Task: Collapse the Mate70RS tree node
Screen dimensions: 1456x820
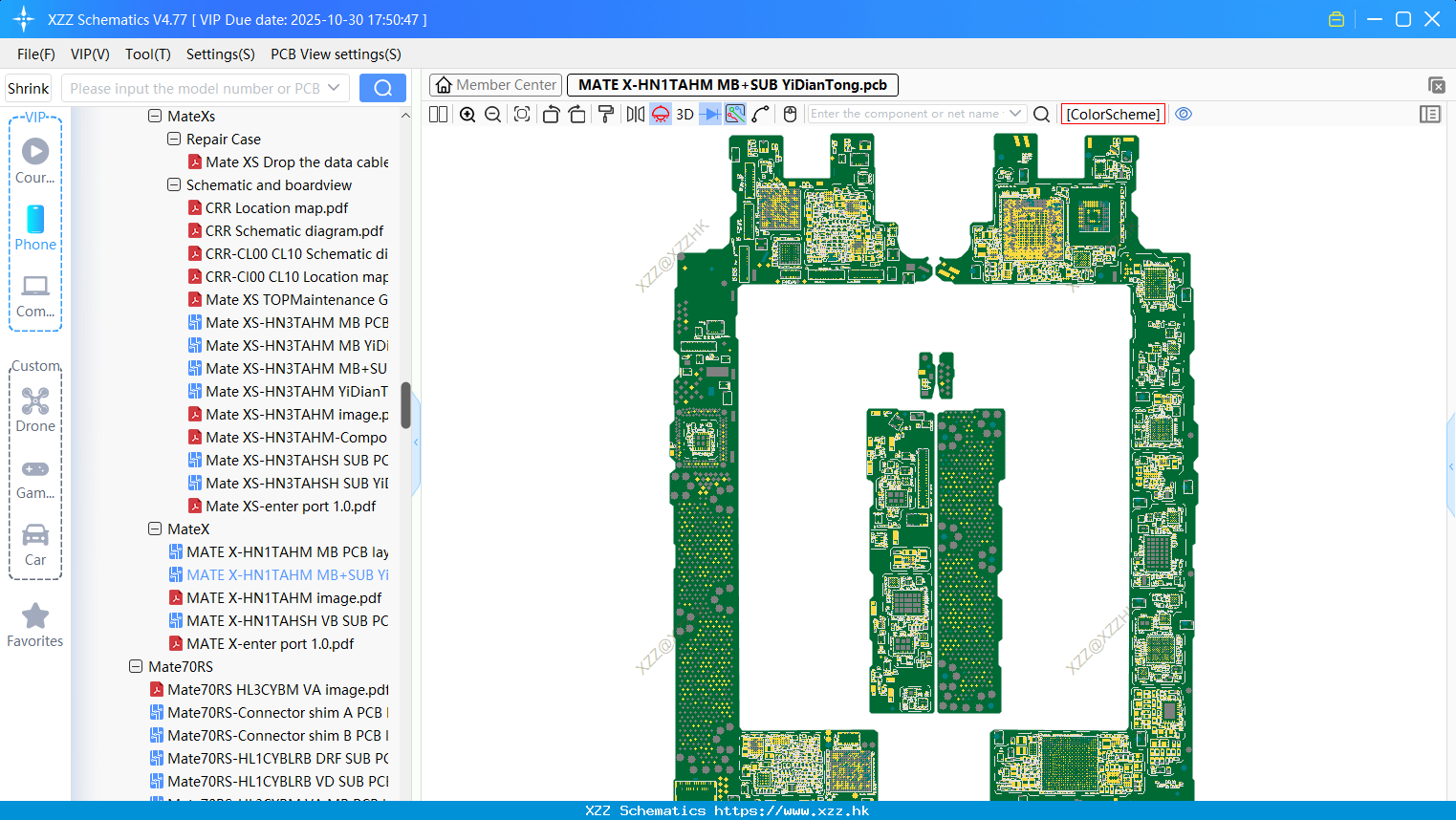Action: point(136,666)
